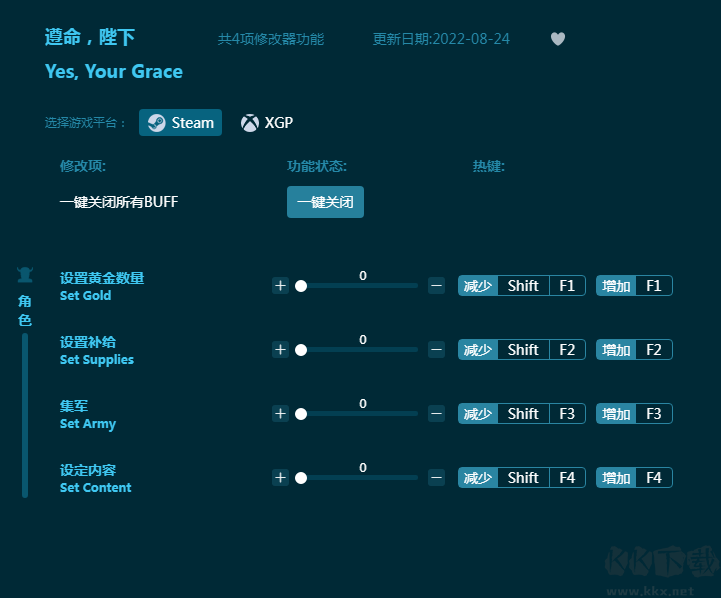Click the 更新日期:2022-08-24 text
This screenshot has height=598, width=721.
click(441, 39)
